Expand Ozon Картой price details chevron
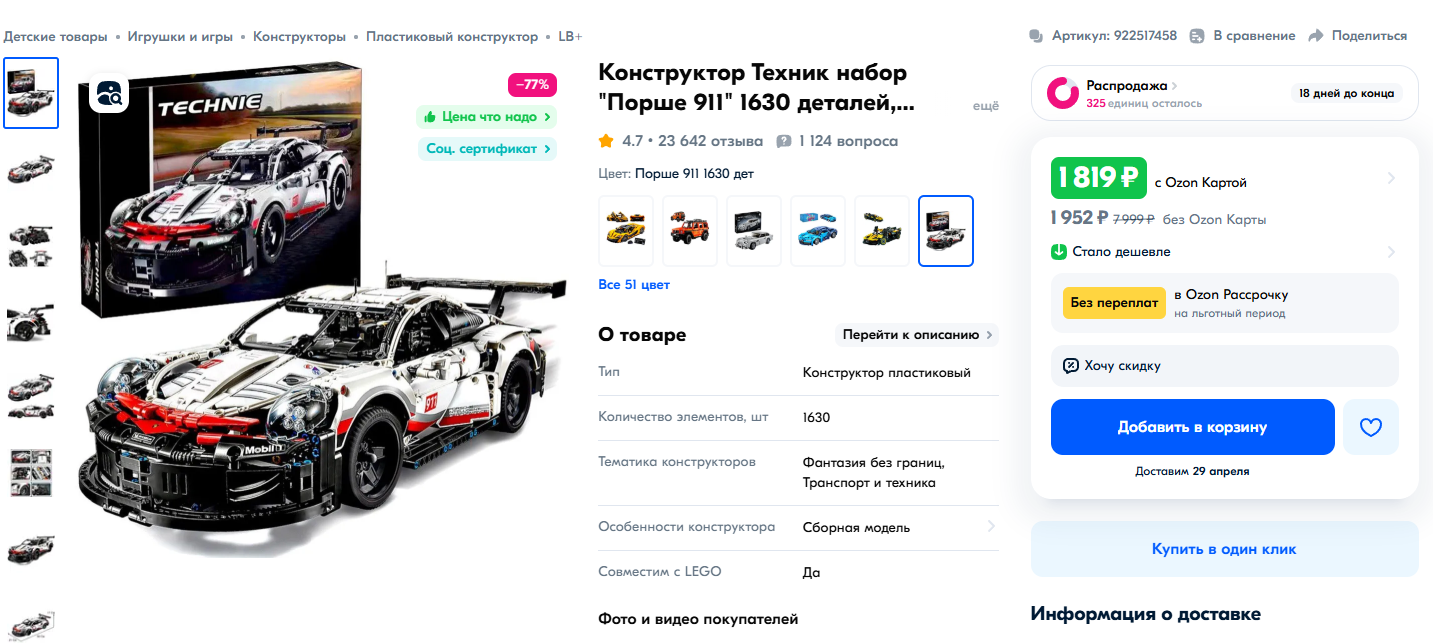Viewport: 1433px width, 643px height. coord(1391,179)
